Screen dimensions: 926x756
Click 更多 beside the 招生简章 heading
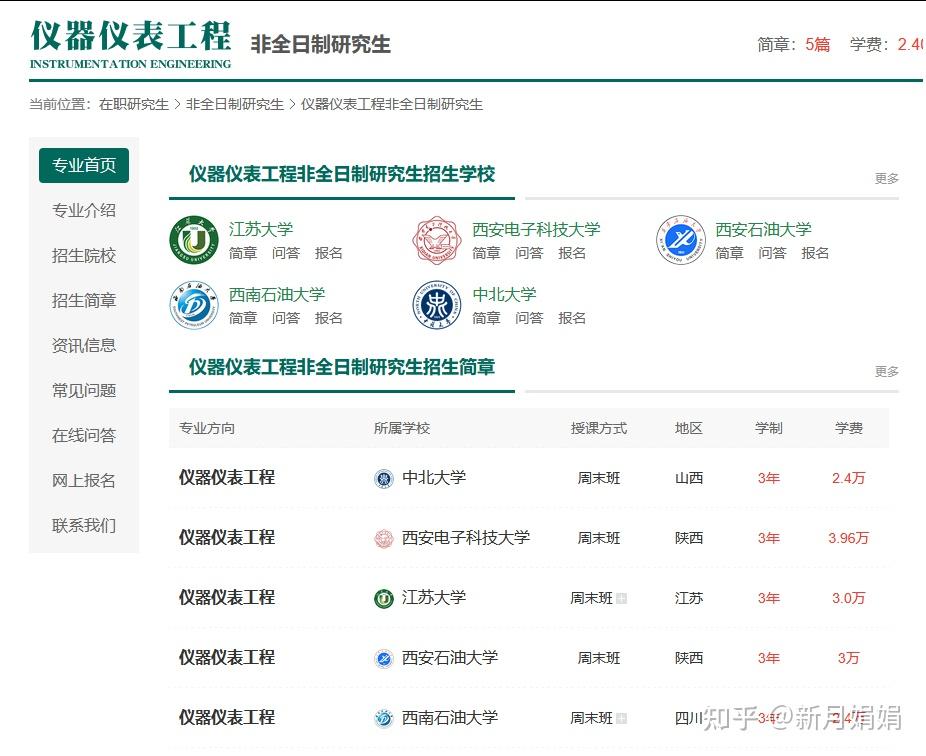[x=886, y=372]
